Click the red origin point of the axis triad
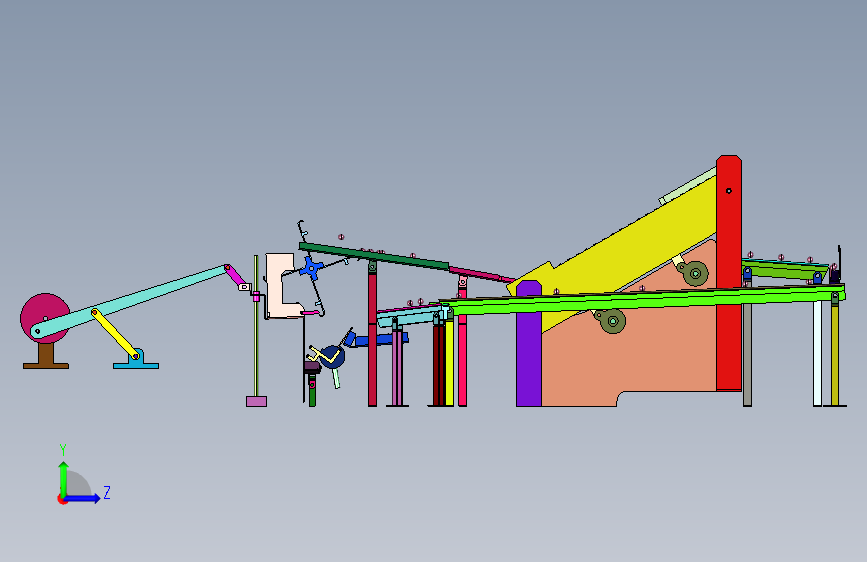Image resolution: width=867 pixels, height=562 pixels. (x=62, y=499)
